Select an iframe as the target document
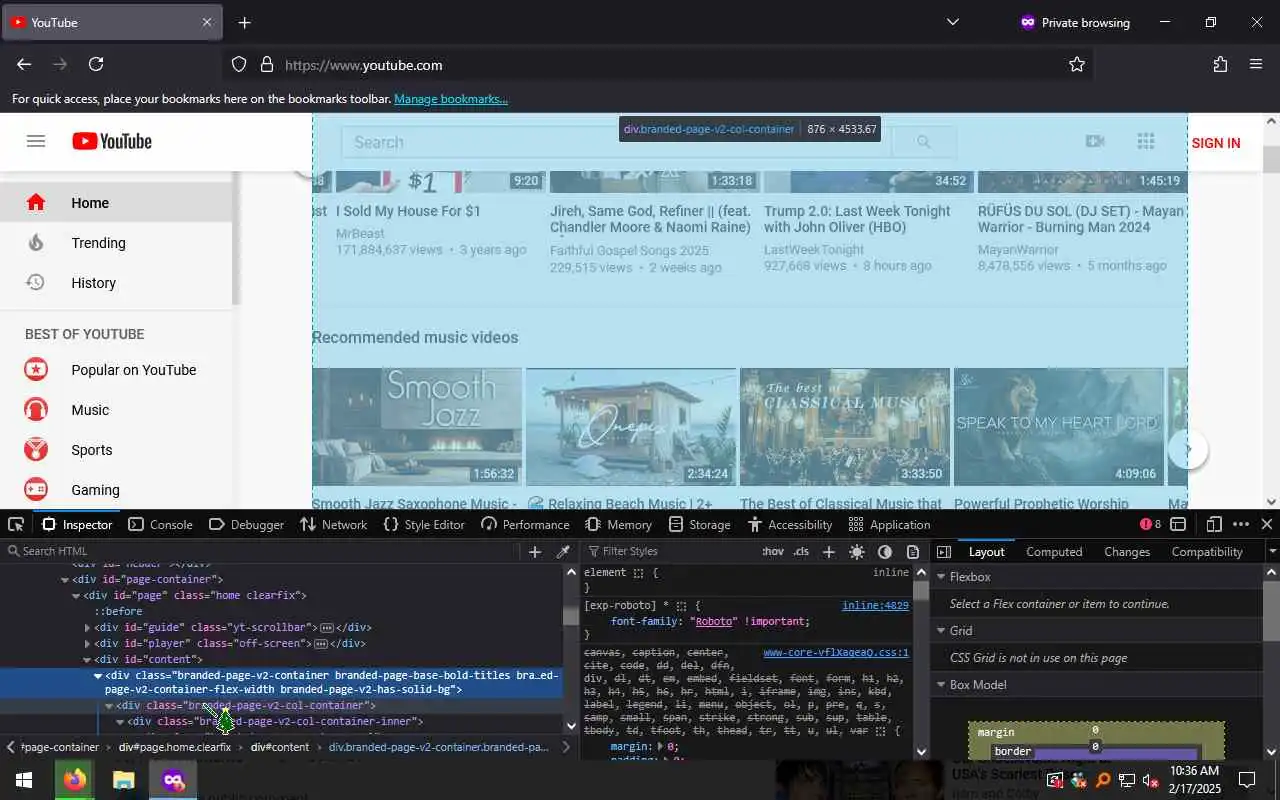This screenshot has width=1280, height=800. (x=1178, y=524)
